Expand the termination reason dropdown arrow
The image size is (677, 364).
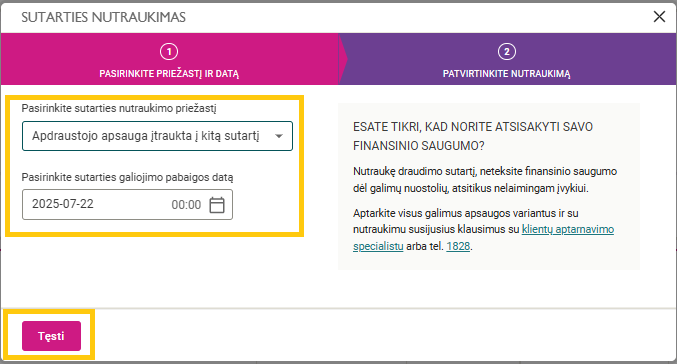coord(279,136)
